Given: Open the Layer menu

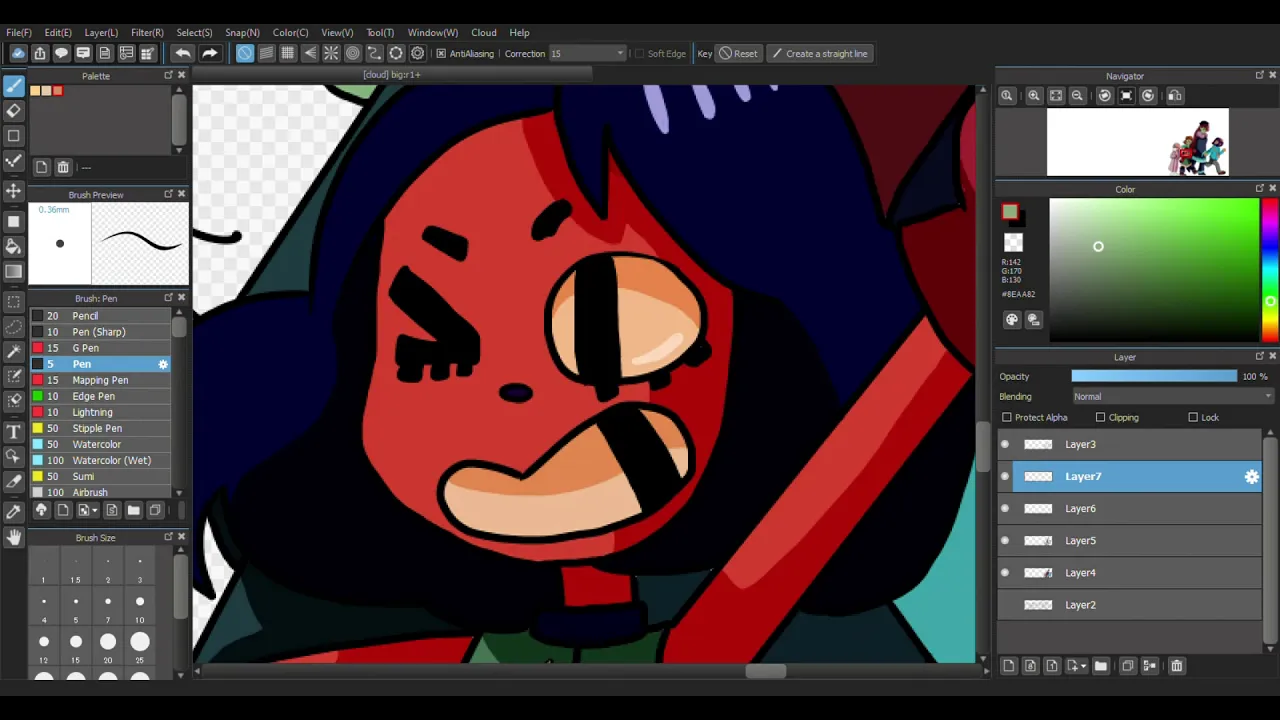Looking at the screenshot, I should point(101,32).
